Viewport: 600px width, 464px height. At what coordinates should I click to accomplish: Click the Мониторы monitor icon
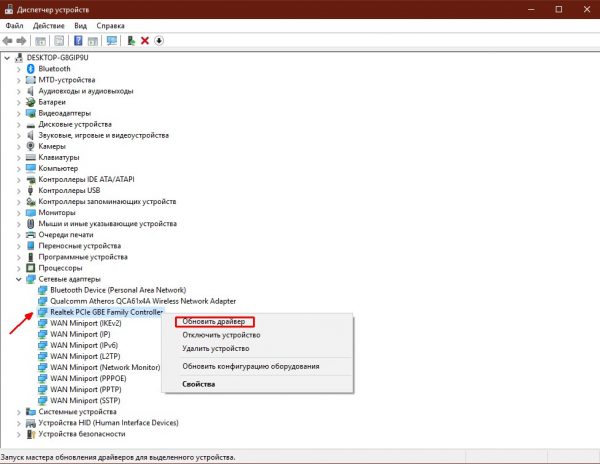coord(31,213)
